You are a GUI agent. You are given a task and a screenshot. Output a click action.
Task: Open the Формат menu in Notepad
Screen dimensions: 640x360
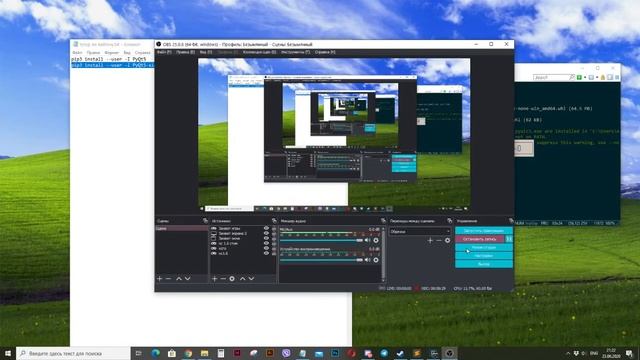click(111, 53)
